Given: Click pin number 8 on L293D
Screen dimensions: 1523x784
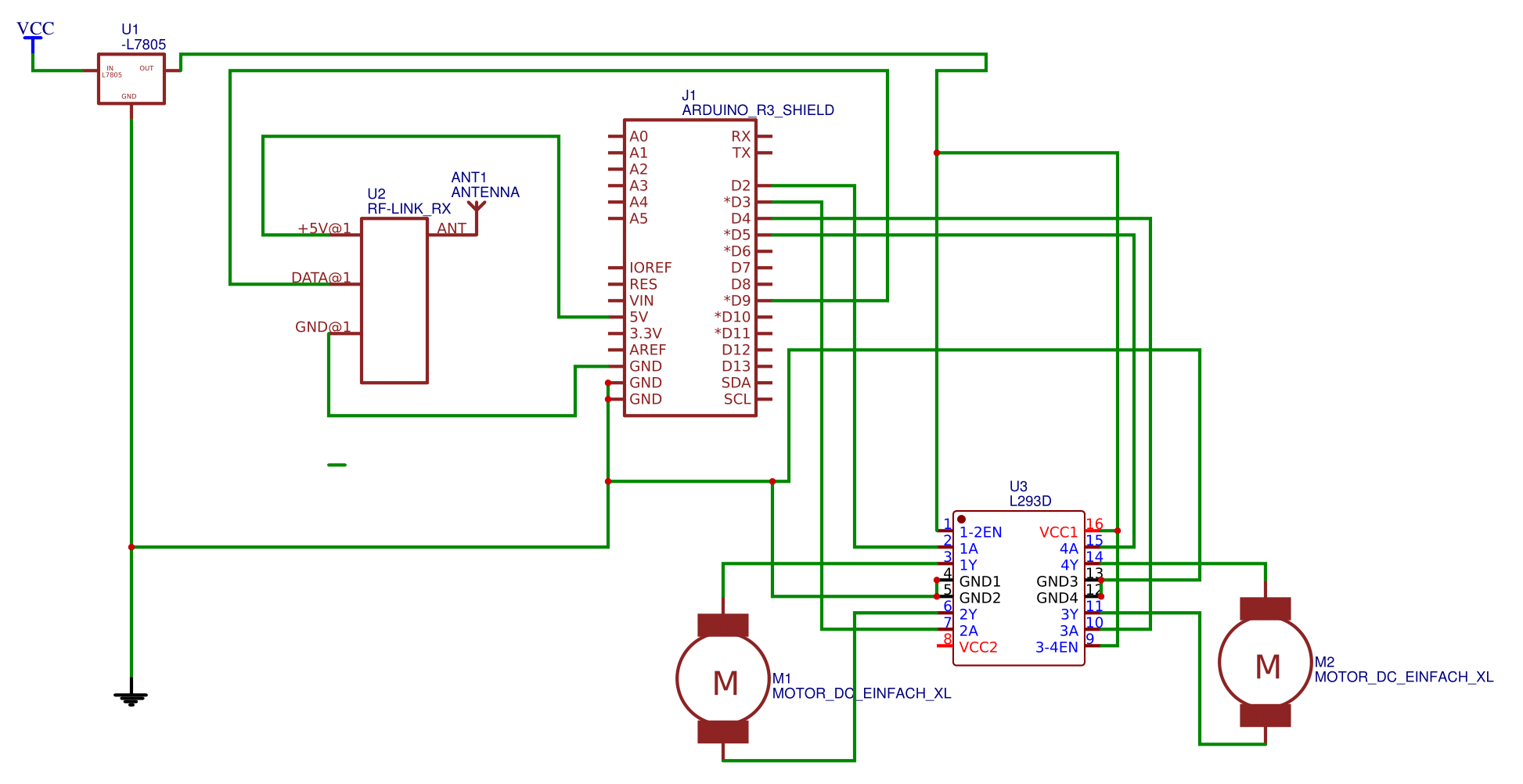Looking at the screenshot, I should tap(947, 638).
